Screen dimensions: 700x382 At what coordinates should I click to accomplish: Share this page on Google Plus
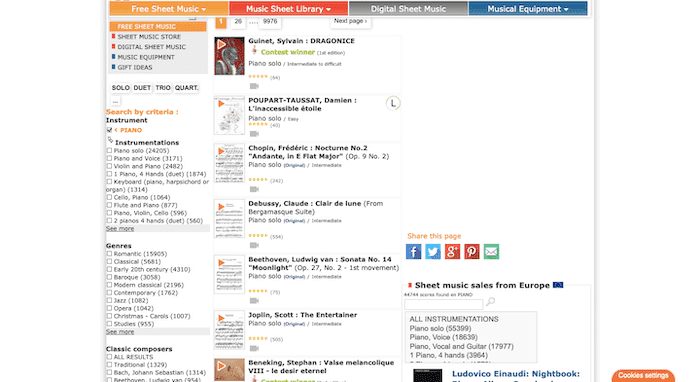click(x=452, y=252)
